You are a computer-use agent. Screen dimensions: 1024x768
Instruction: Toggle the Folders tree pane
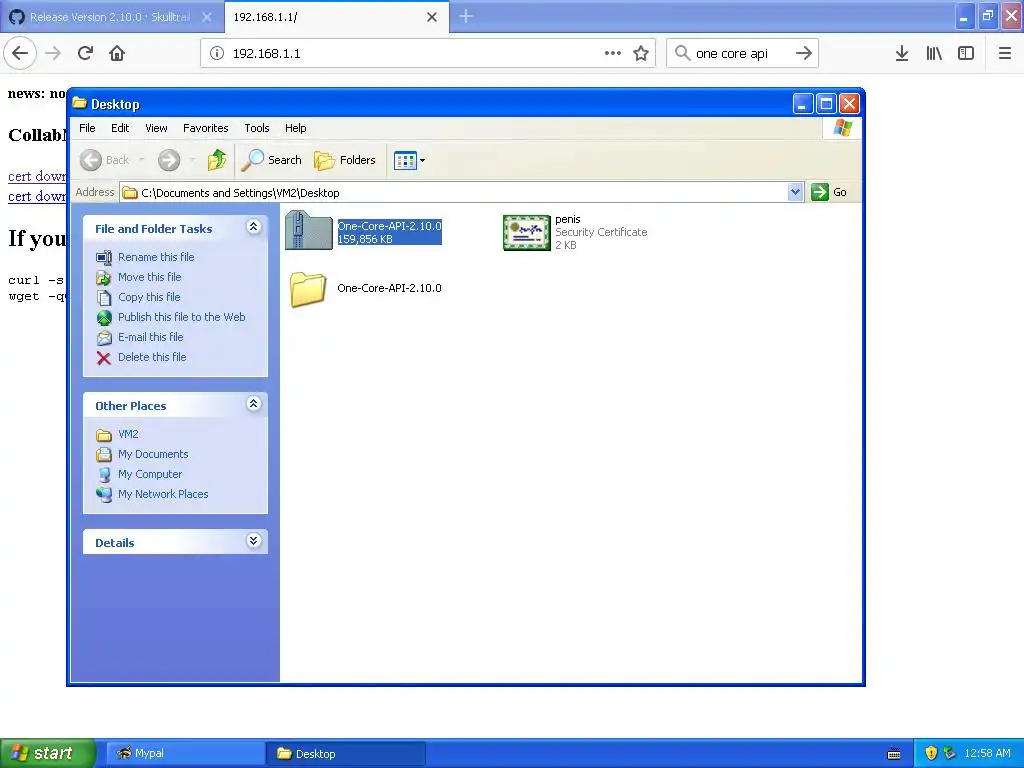pos(345,160)
